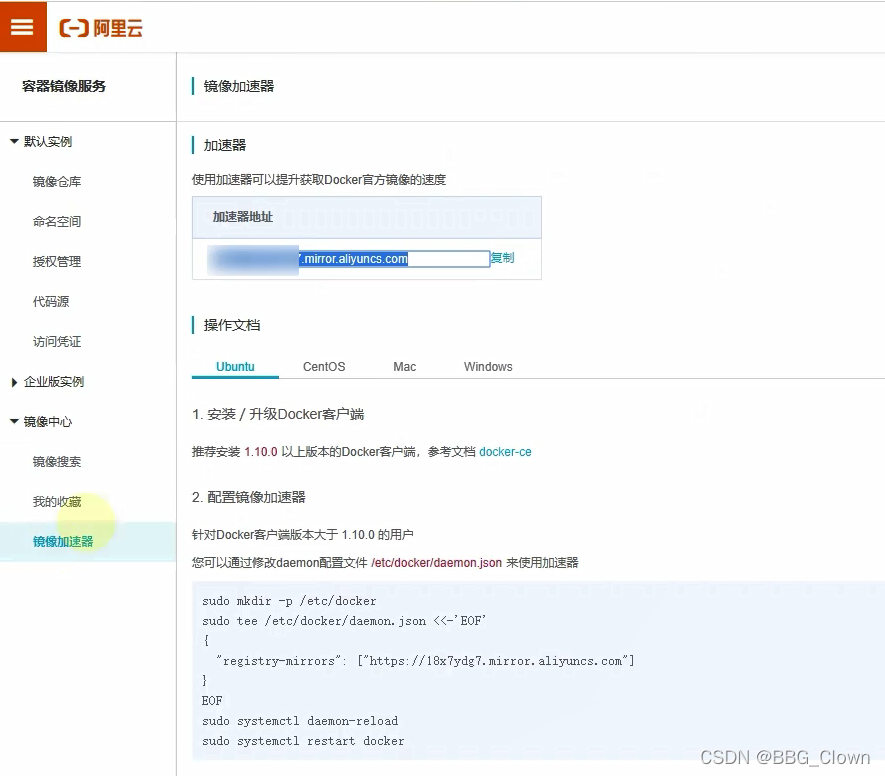Click the accelerator address input field
885x776 pixels.
(x=349, y=259)
